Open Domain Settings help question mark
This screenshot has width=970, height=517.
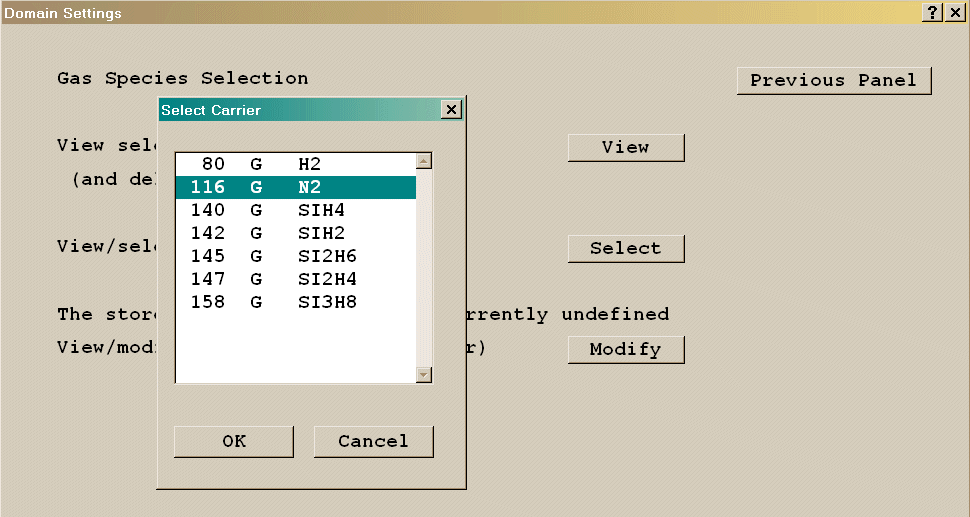(933, 12)
